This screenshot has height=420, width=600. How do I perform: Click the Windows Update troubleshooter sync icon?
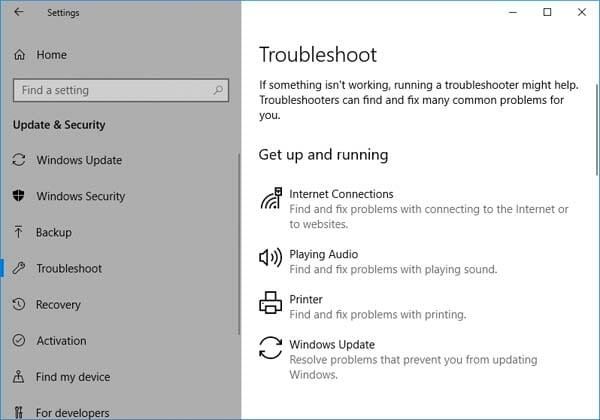tap(271, 348)
